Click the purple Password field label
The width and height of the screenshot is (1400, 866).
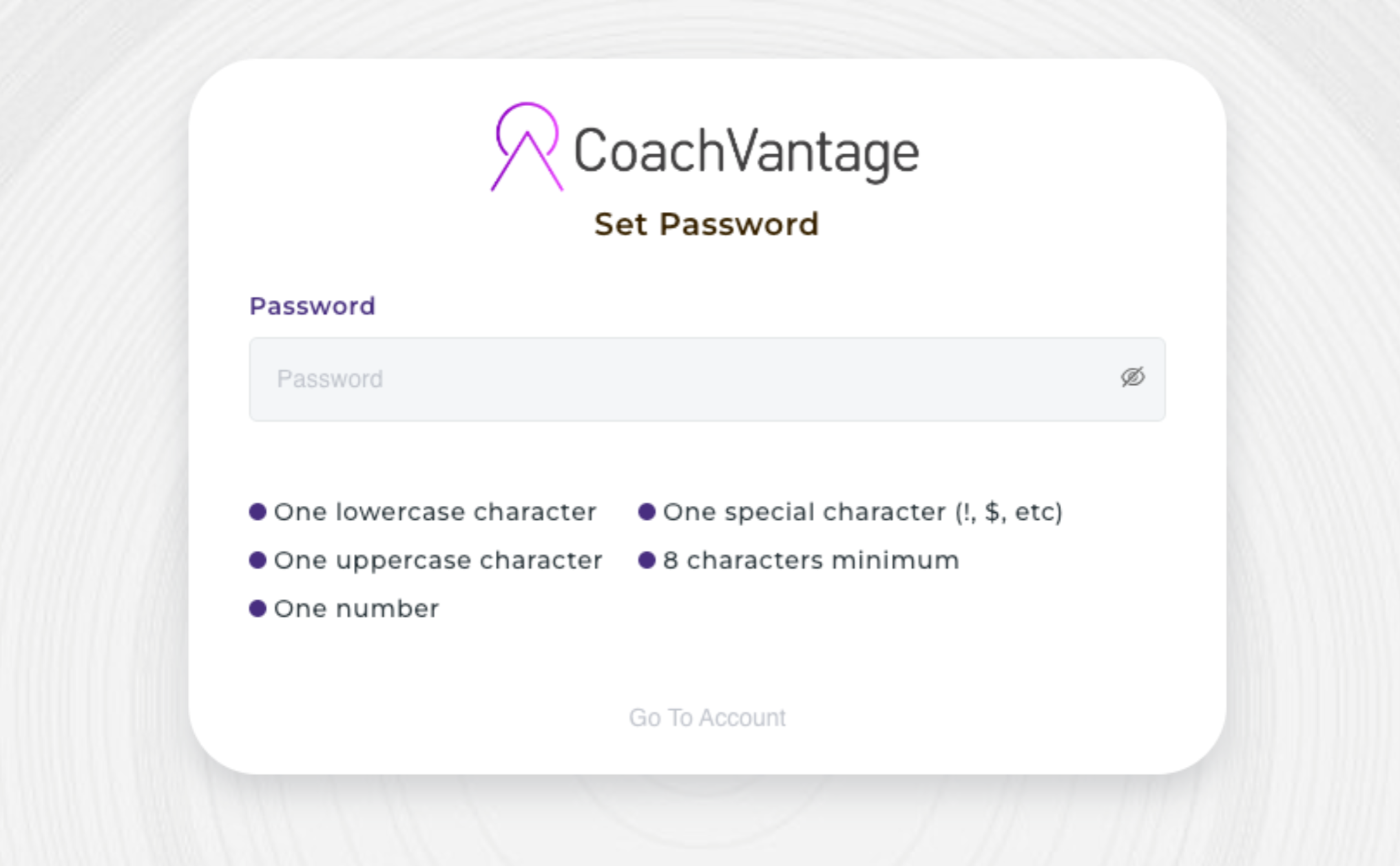tap(313, 306)
